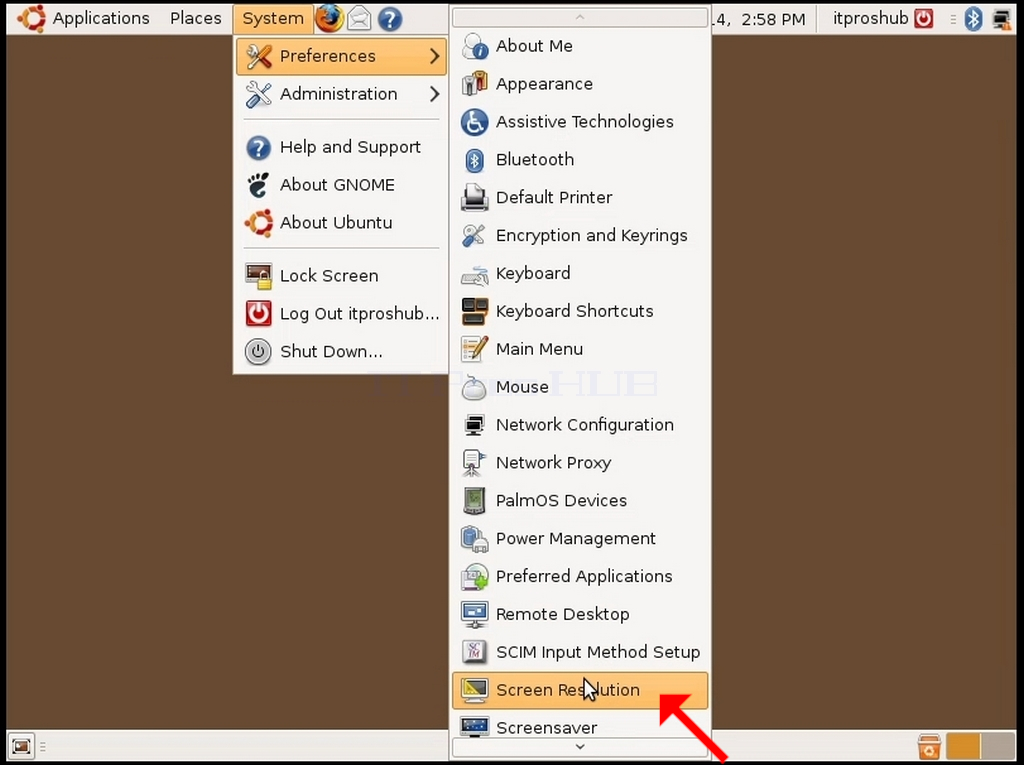Click the red power icon beside itproshub
Image resolution: width=1024 pixels, height=765 pixels.
pyautogui.click(x=923, y=18)
